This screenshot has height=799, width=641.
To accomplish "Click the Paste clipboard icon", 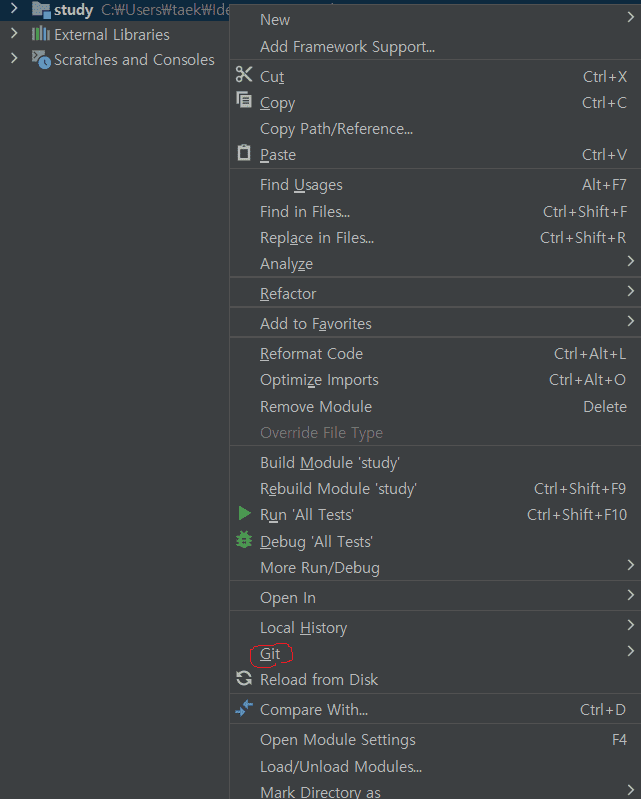I will (x=244, y=153).
